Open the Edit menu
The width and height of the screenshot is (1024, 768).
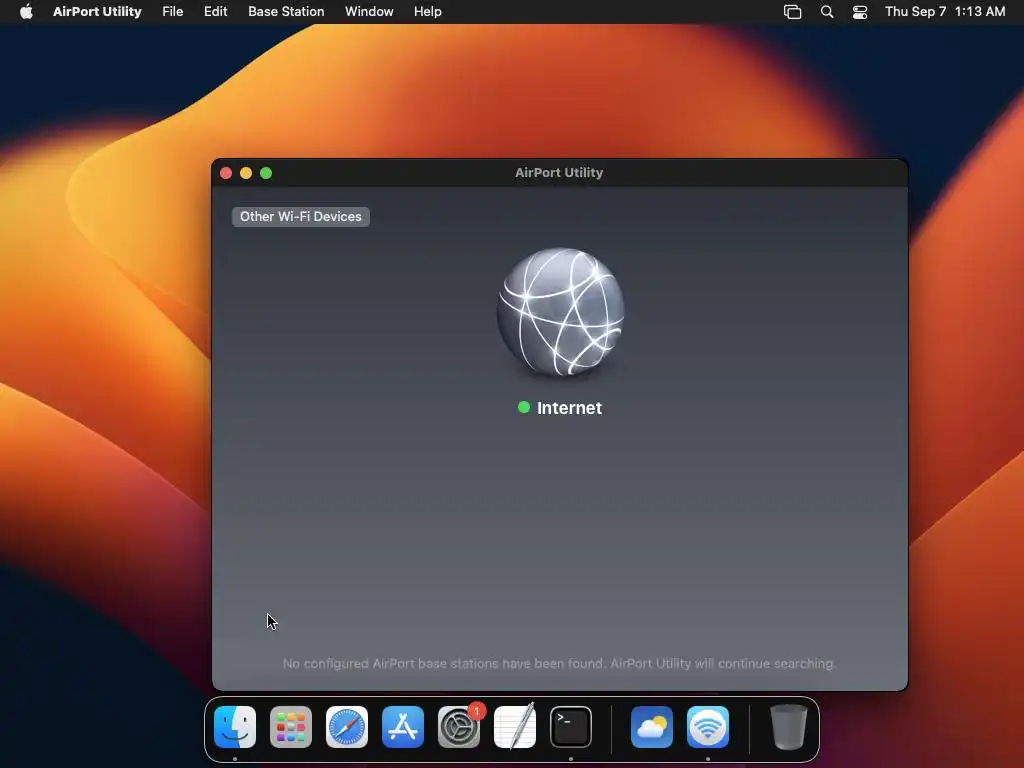coord(216,11)
